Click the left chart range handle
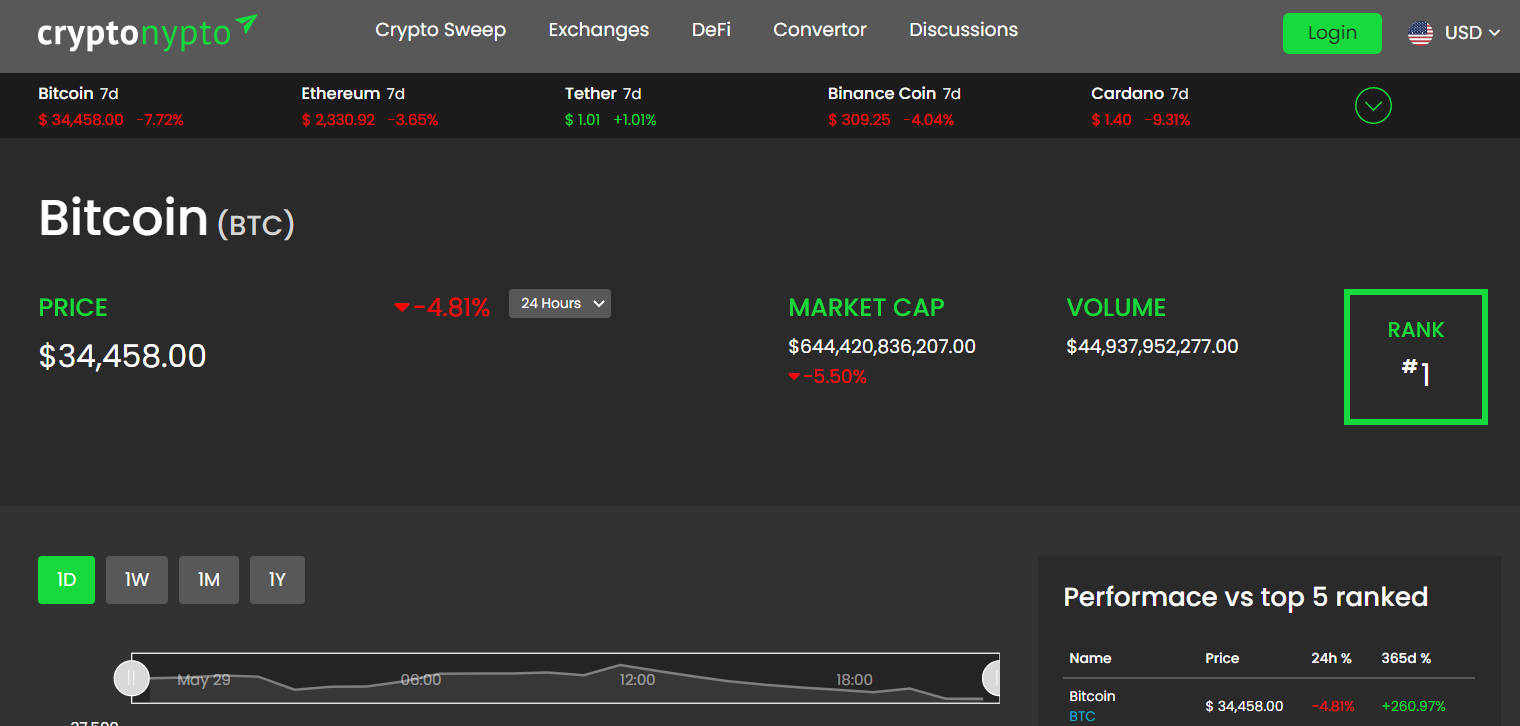The width and height of the screenshot is (1520, 726). pos(131,678)
